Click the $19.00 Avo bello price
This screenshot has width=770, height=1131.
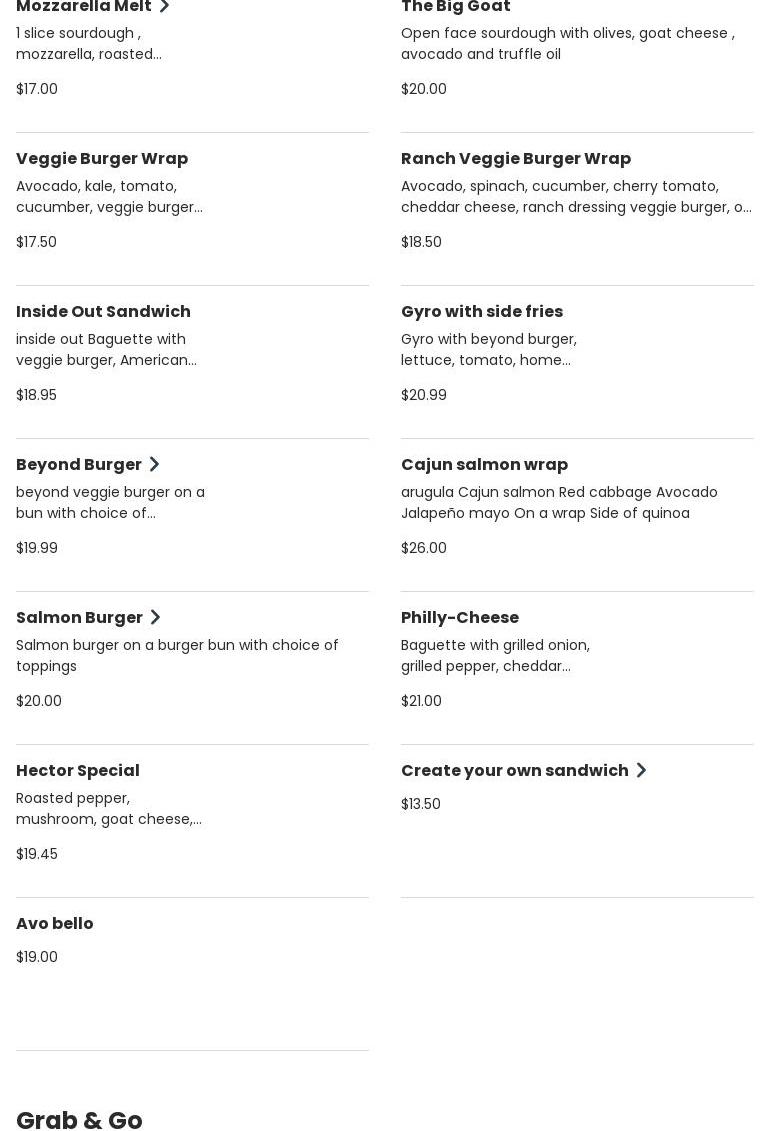[37, 957]
